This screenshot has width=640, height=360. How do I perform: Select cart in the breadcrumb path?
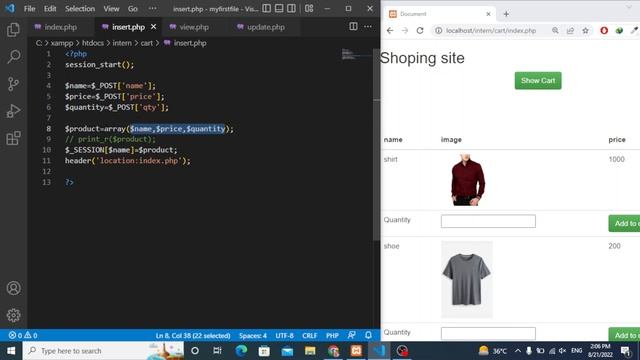click(x=147, y=43)
